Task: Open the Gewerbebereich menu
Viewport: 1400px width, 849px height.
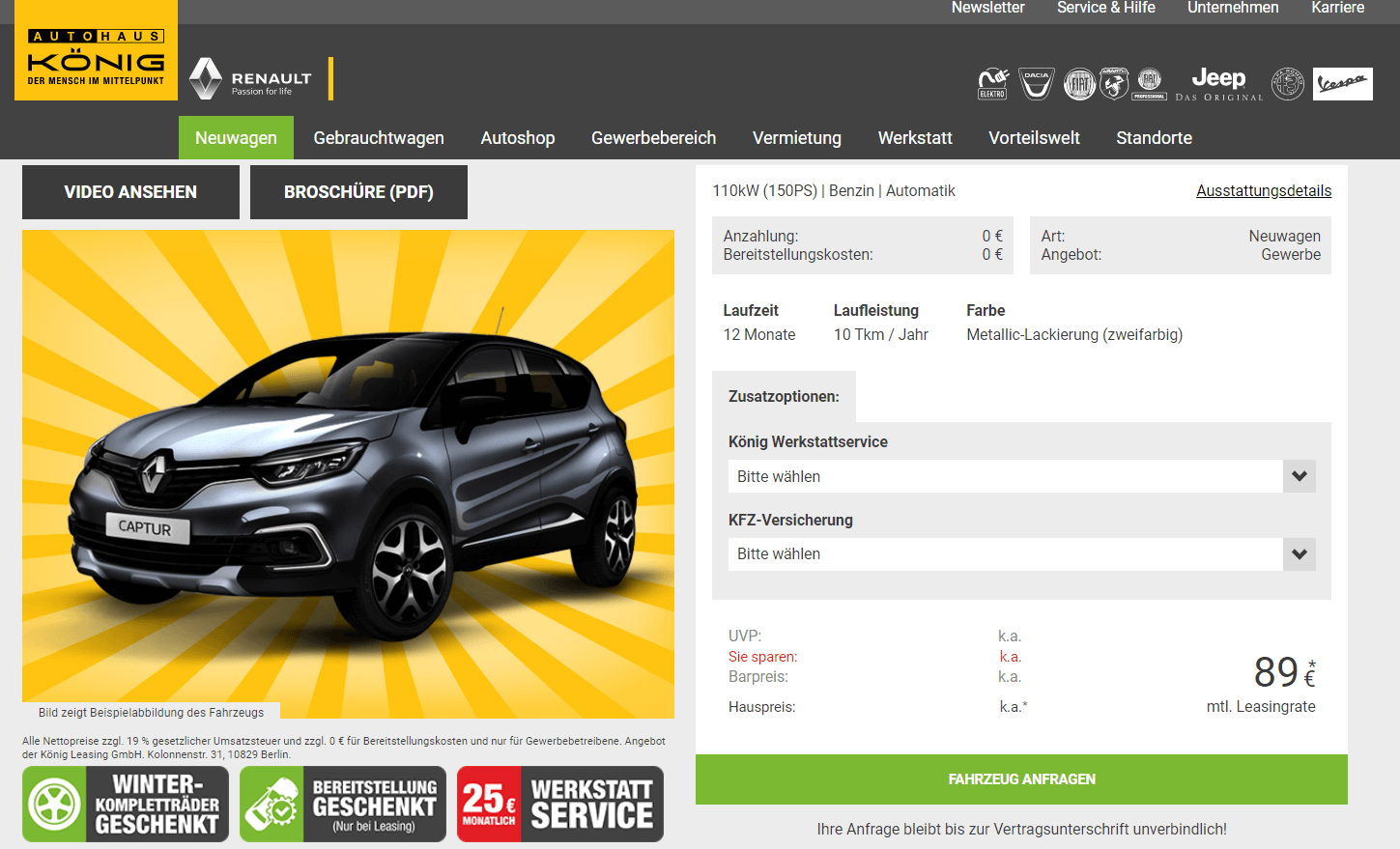Action: 654,138
